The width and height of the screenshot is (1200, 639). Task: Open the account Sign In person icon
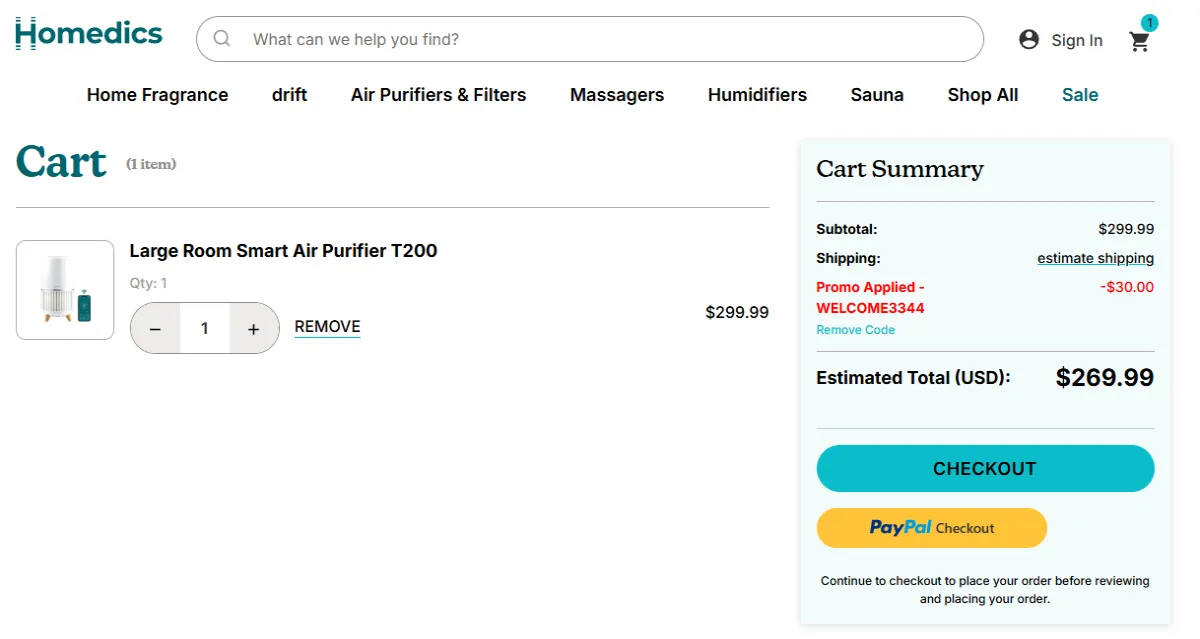click(1028, 39)
